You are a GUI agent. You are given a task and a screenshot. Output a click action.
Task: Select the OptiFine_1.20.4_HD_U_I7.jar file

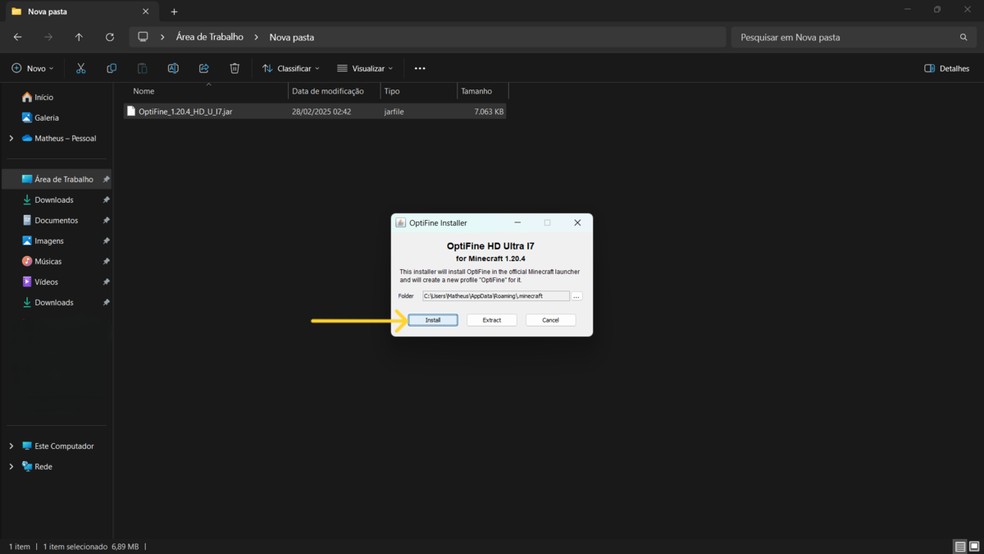click(x=185, y=112)
